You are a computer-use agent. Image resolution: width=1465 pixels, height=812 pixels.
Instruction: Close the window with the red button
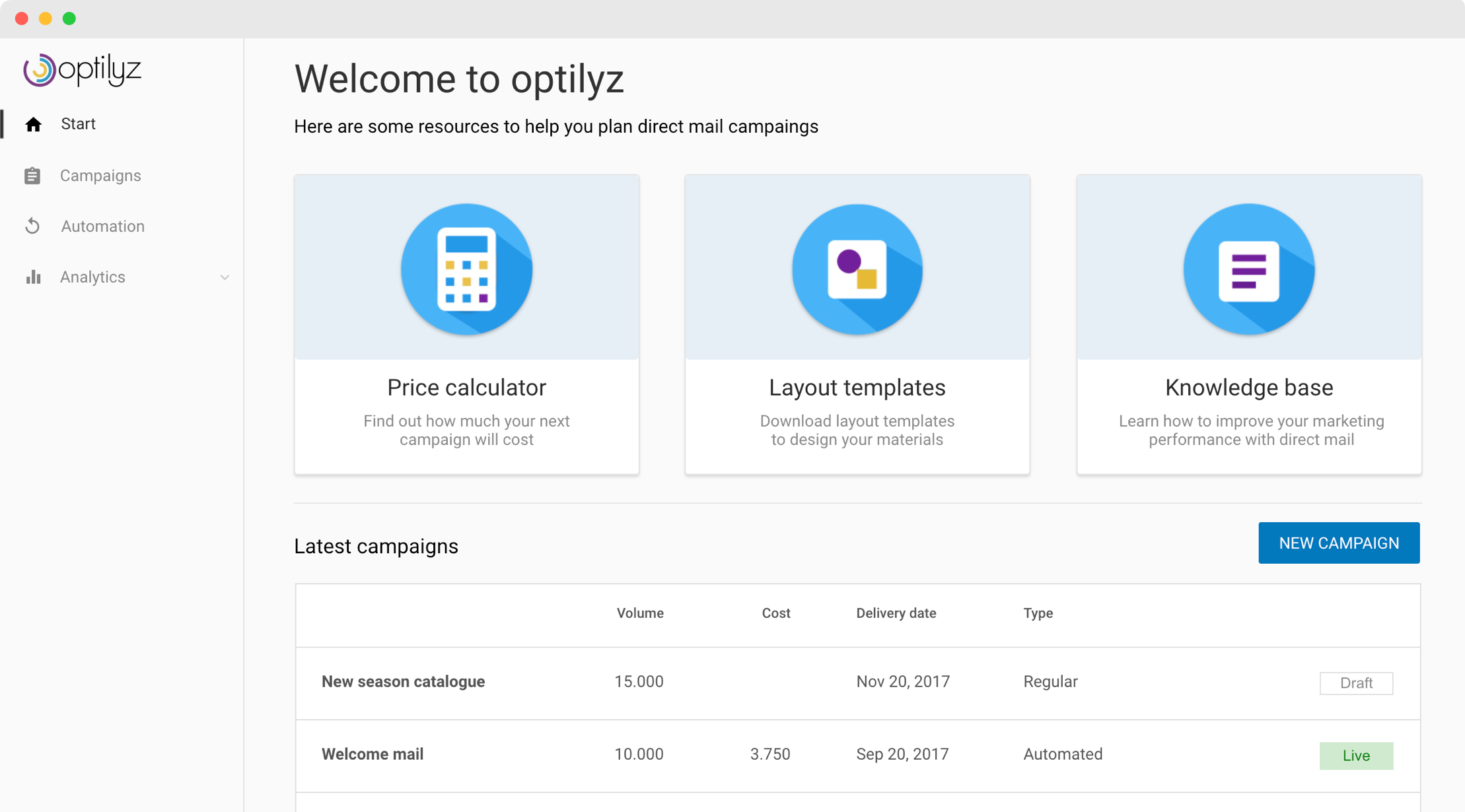(x=22, y=18)
